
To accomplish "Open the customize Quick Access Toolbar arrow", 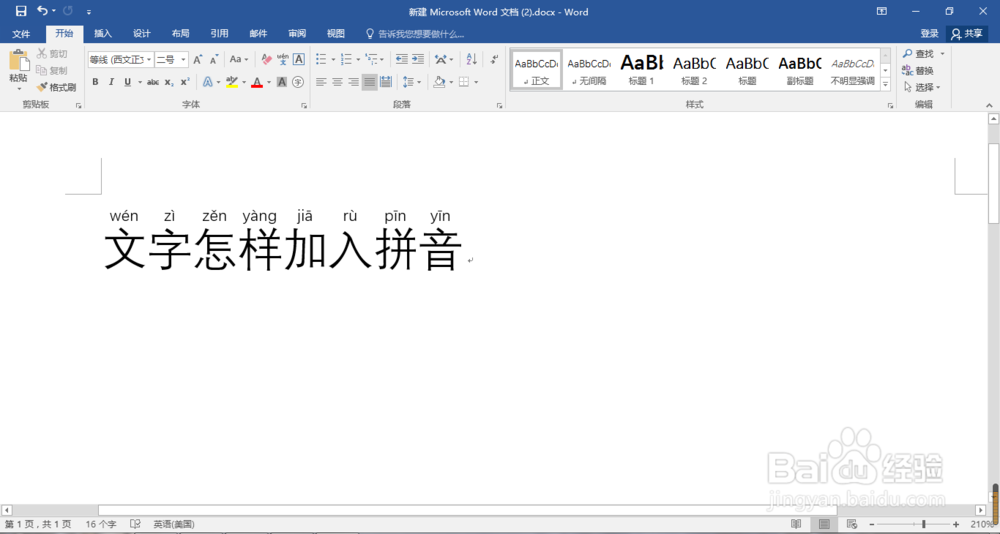I will coord(89,11).
